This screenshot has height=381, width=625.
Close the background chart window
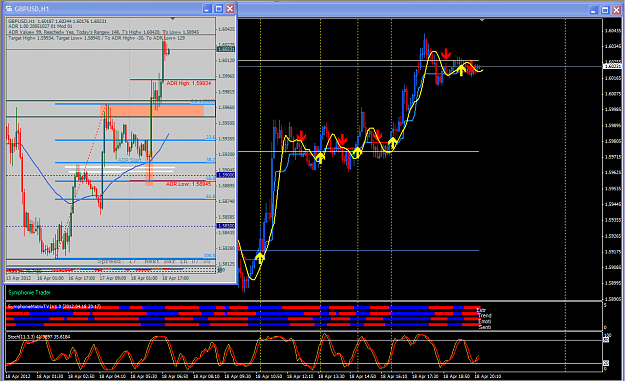(616, 10)
